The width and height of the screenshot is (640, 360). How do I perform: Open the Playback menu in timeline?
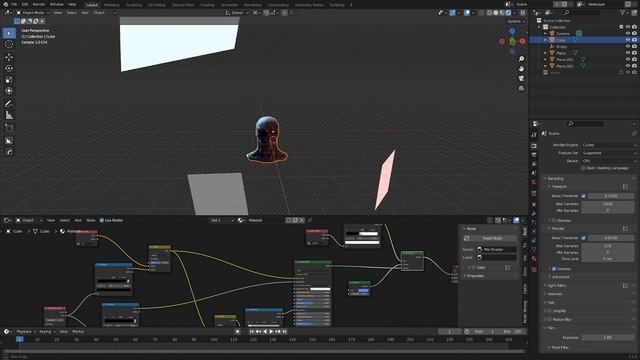[x=26, y=331]
